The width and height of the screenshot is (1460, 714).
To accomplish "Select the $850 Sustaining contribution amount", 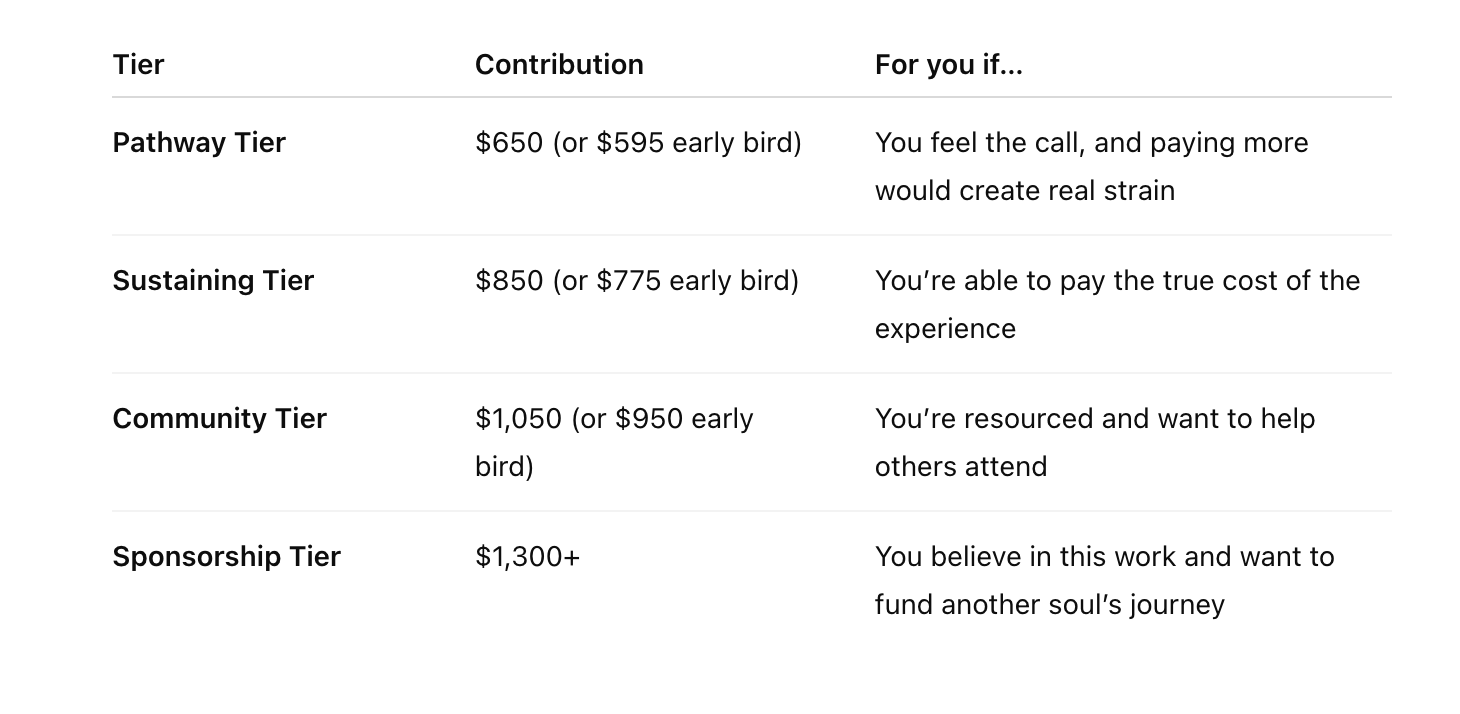I will (x=509, y=281).
